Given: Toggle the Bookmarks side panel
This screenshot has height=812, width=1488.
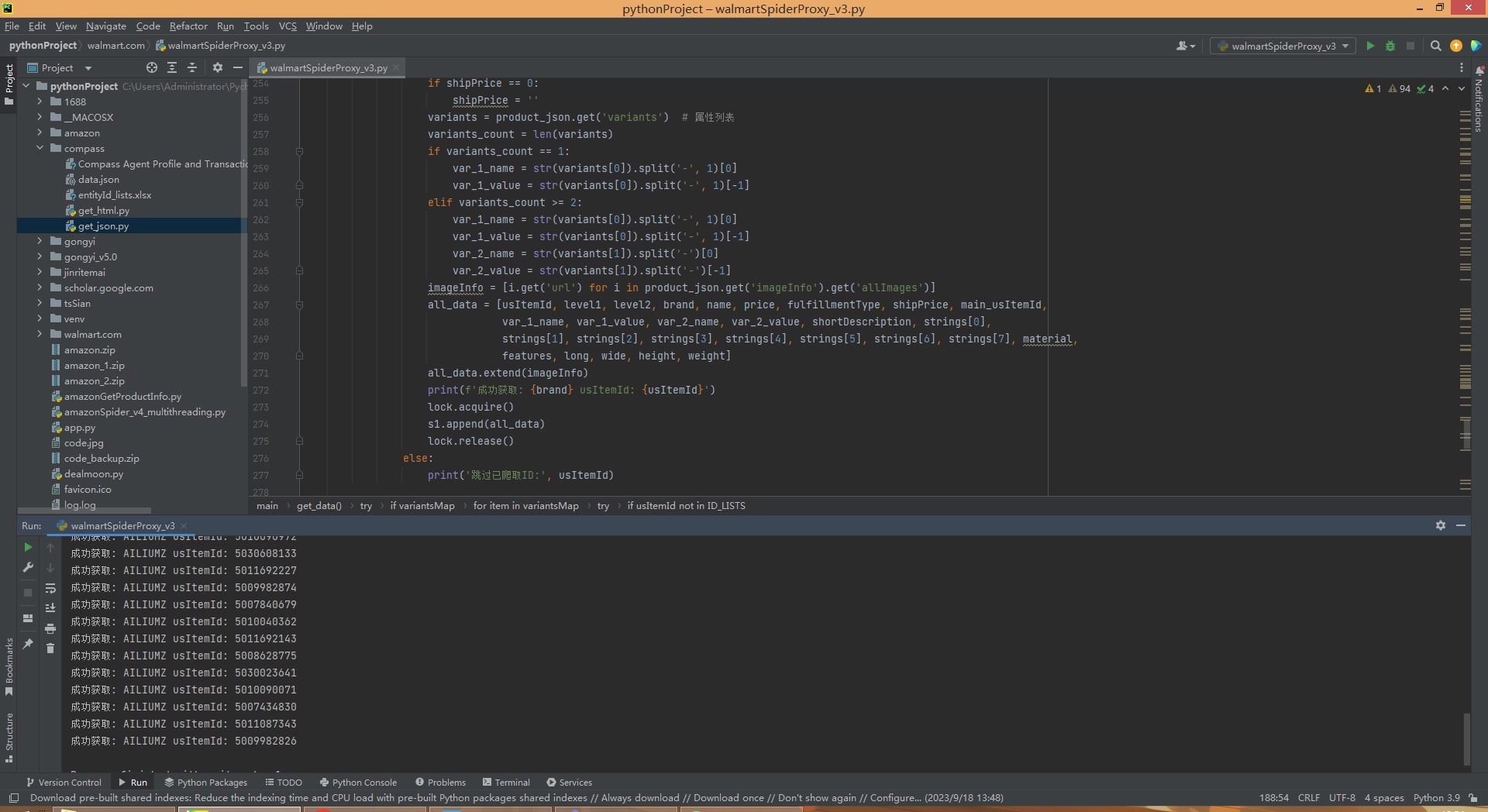Looking at the screenshot, I should coord(9,666).
